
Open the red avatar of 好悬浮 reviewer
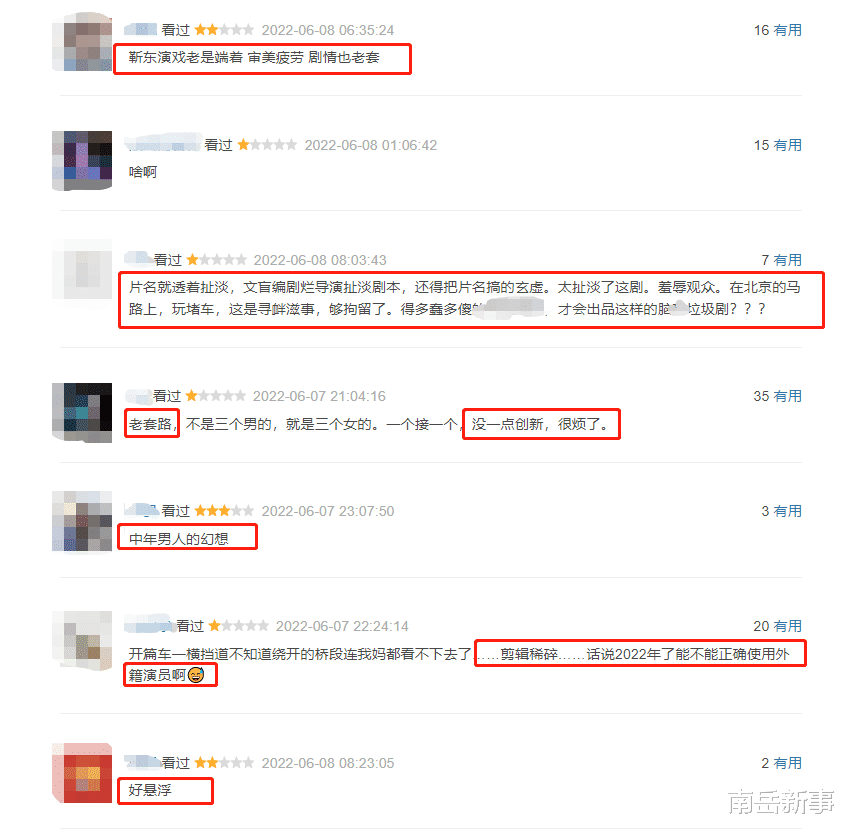point(82,773)
